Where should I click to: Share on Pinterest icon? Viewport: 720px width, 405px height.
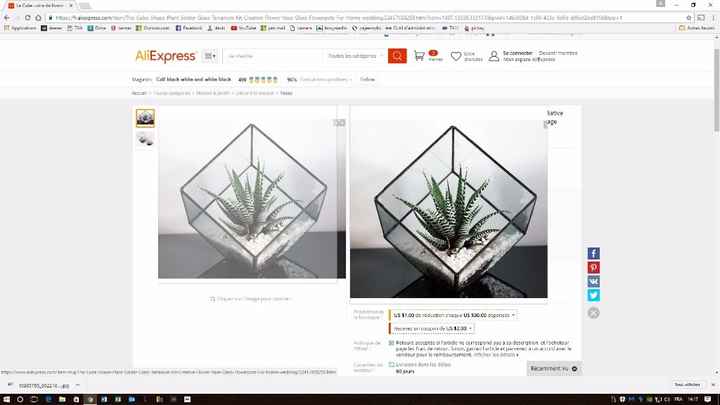pyautogui.click(x=593, y=267)
